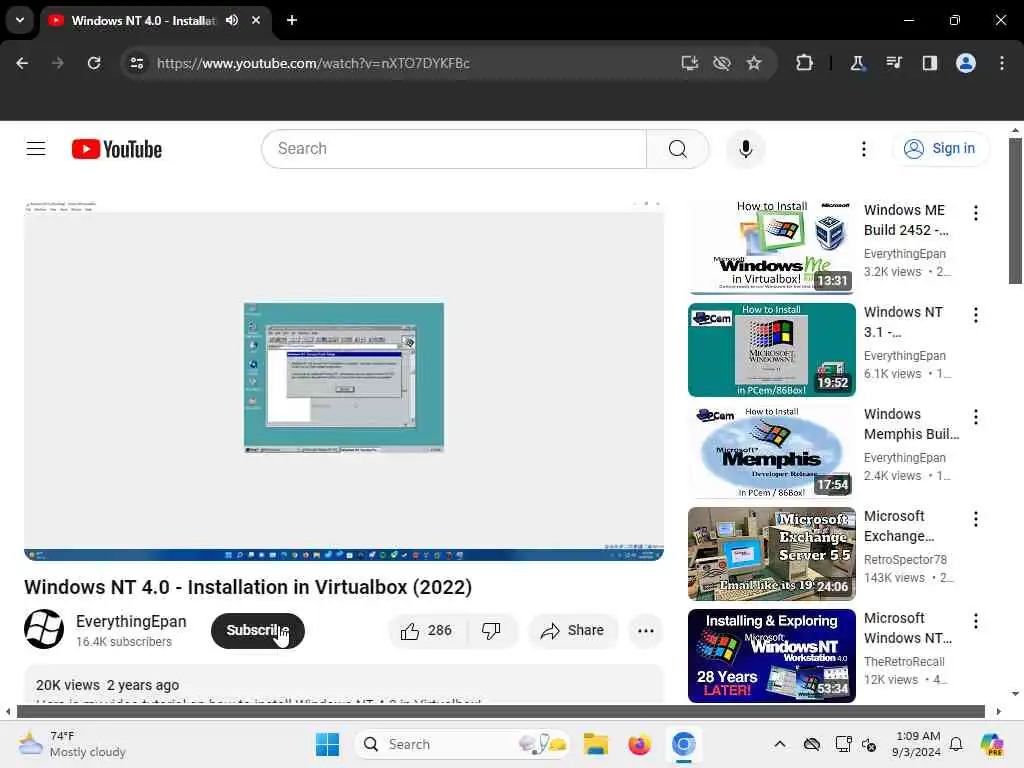Show hidden system tray icons
Viewport: 1024px width, 768px height.
tap(780, 744)
